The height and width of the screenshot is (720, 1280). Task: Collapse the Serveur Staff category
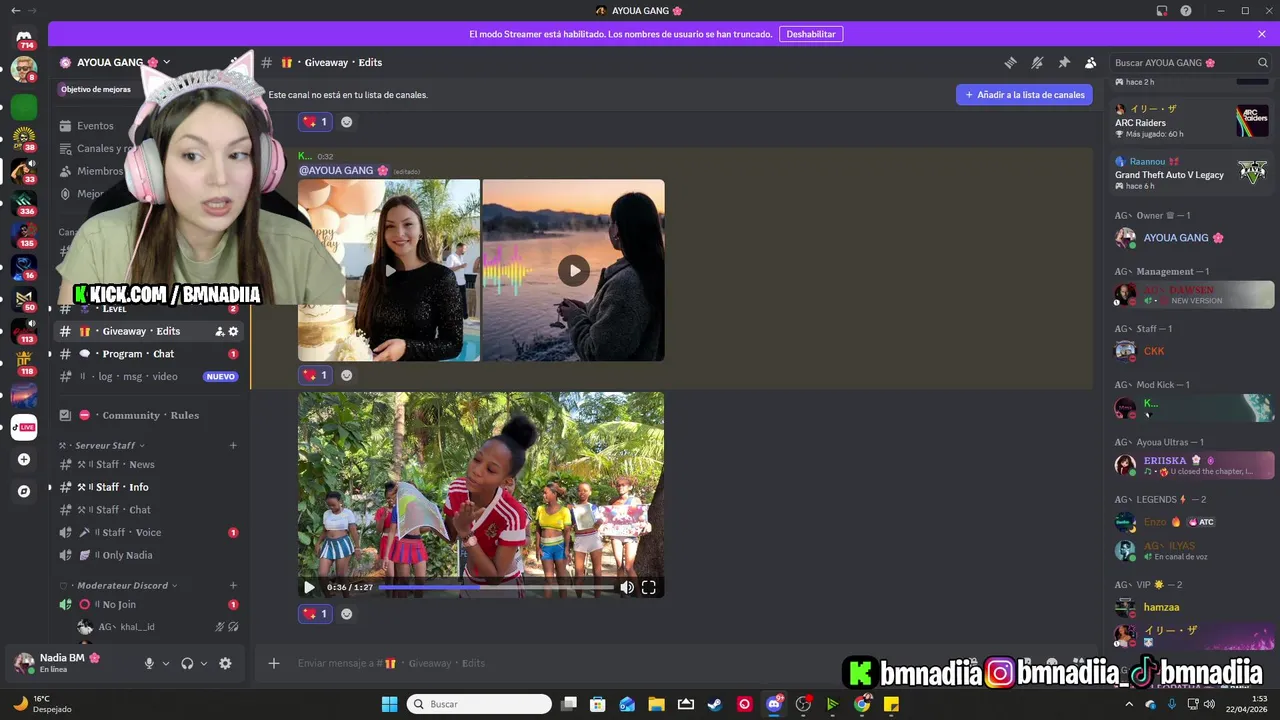(104, 445)
